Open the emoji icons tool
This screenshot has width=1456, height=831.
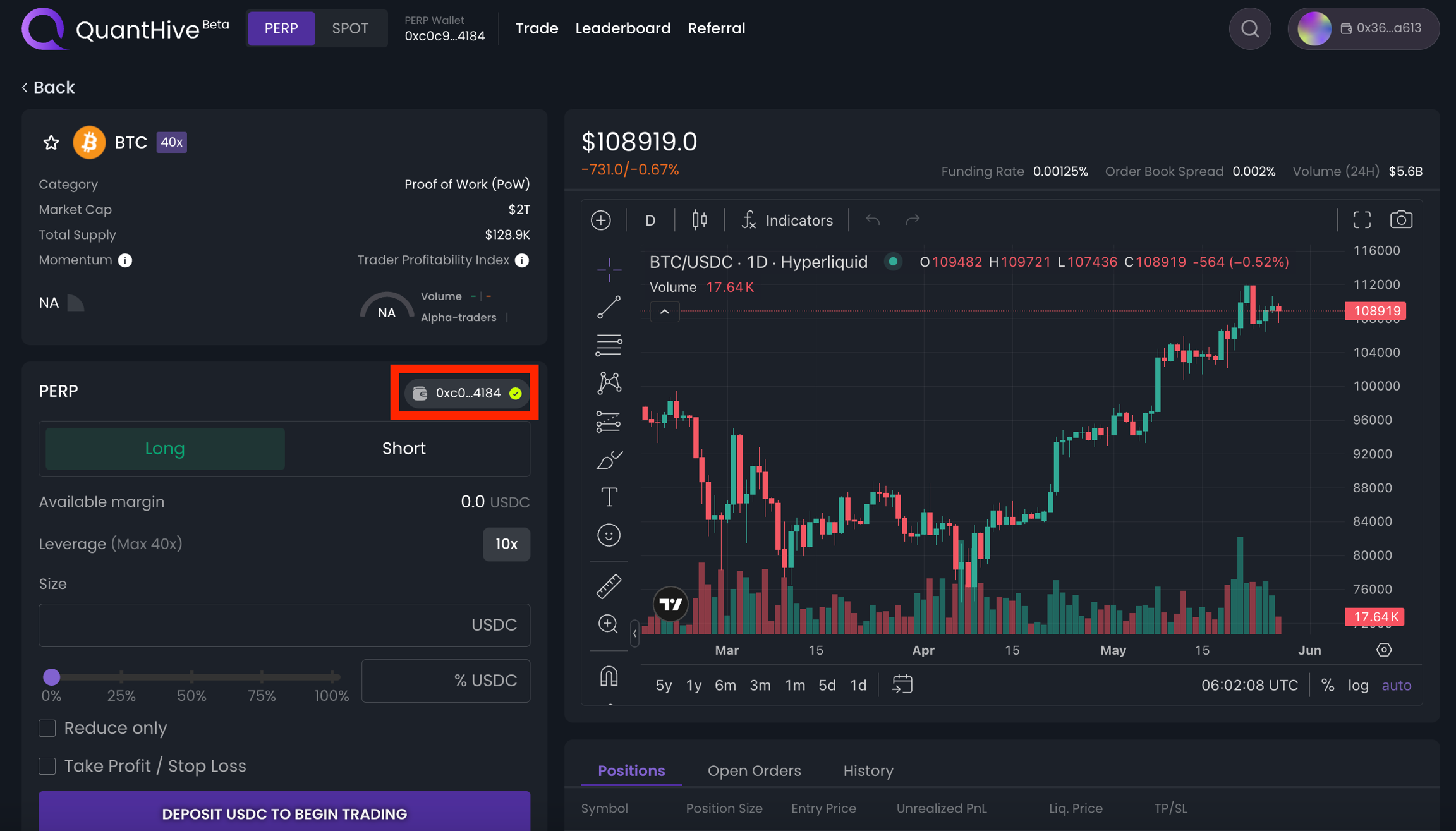[609, 535]
